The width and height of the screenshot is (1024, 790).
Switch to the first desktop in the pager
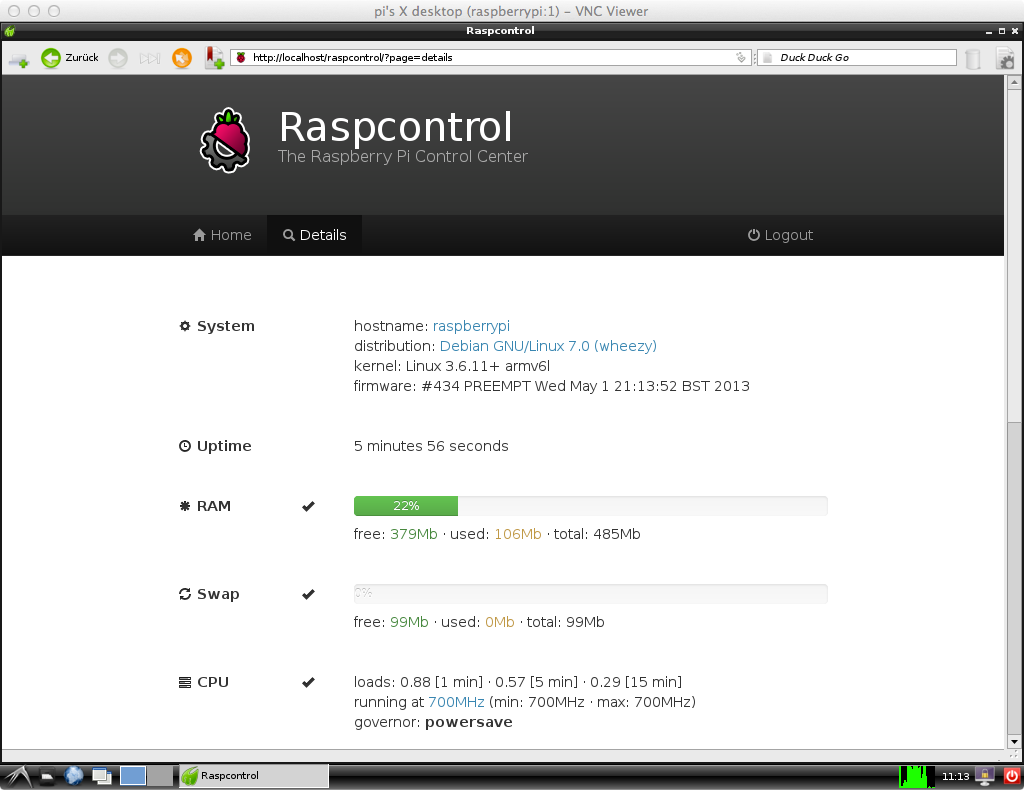133,776
